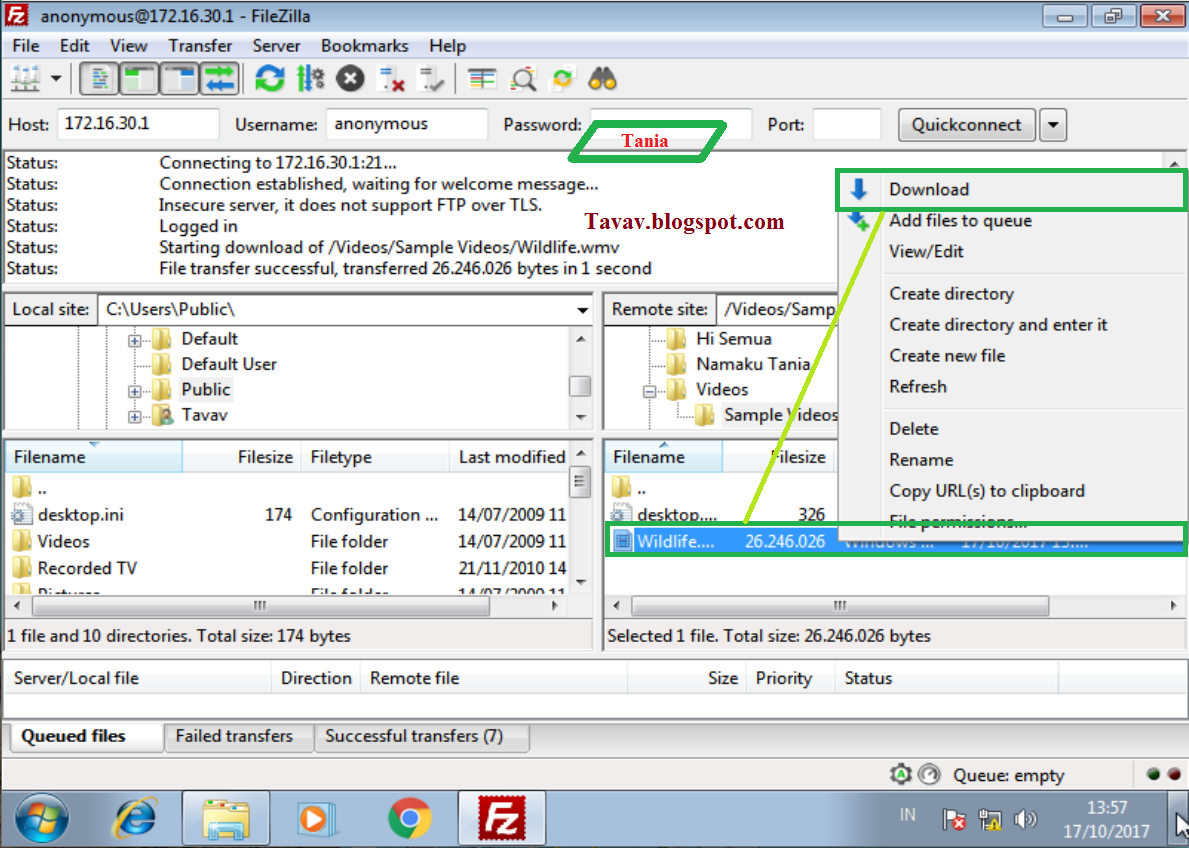Select Namaku Tania folder in remote tree
This screenshot has width=1189, height=848.
coord(753,364)
